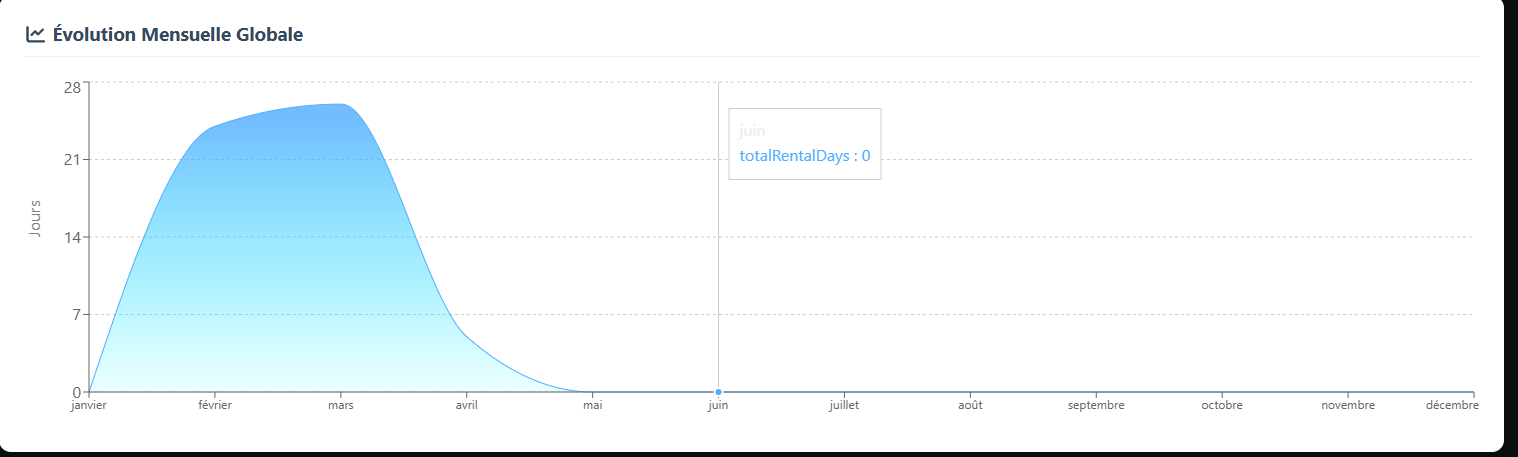Select the juillet month axis label
This screenshot has height=457, width=1518.
point(844,406)
